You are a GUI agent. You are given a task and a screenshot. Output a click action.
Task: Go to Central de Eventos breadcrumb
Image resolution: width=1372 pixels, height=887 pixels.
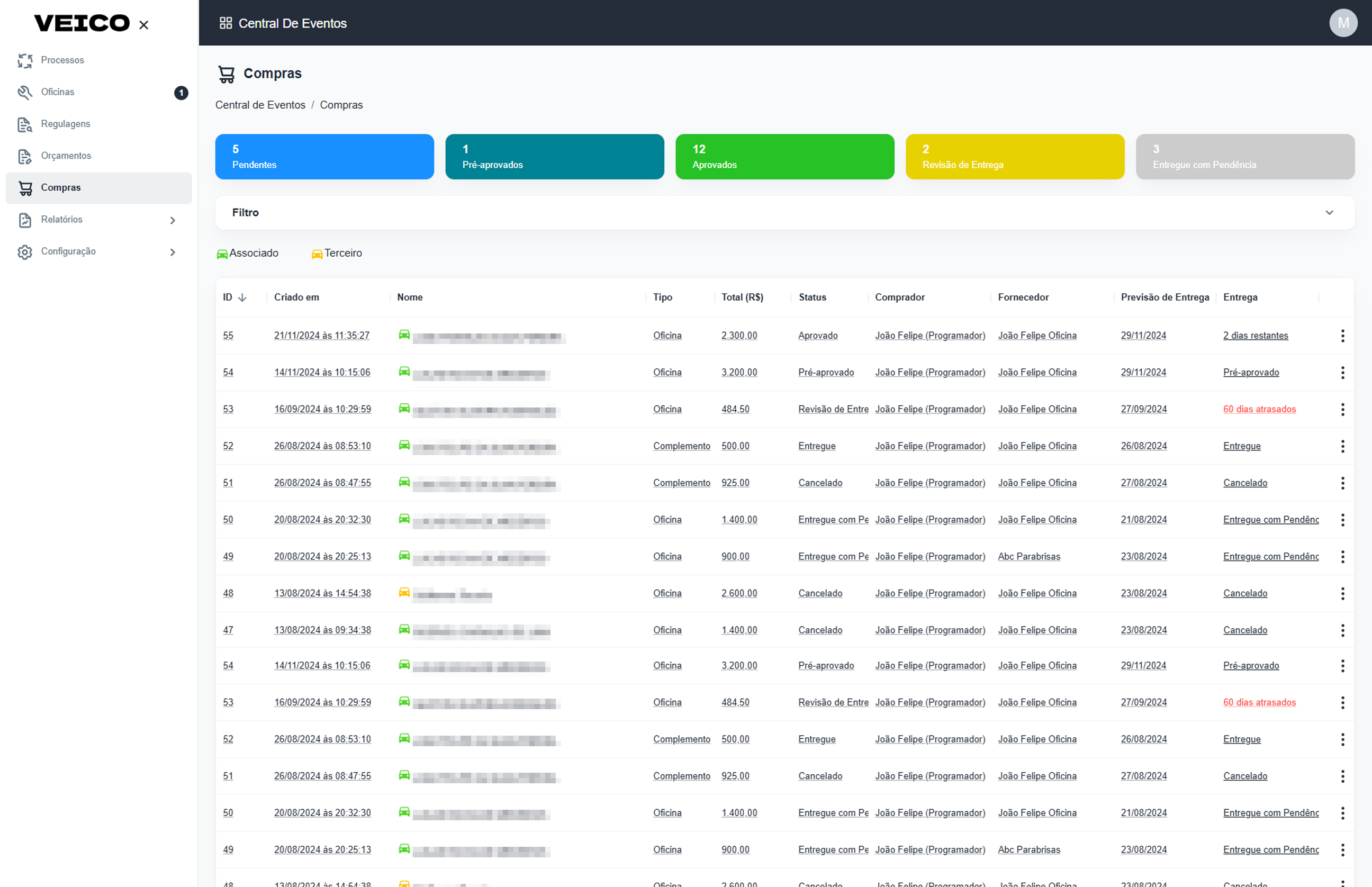point(260,105)
